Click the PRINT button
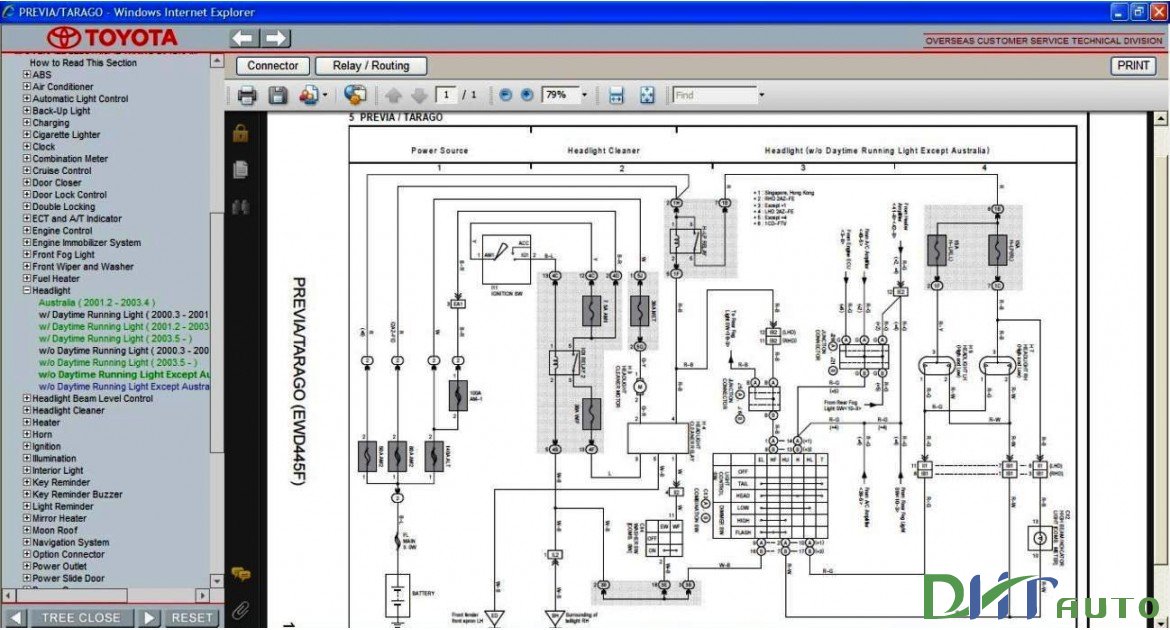Viewport: 1170px width, 630px height. 1133,66
